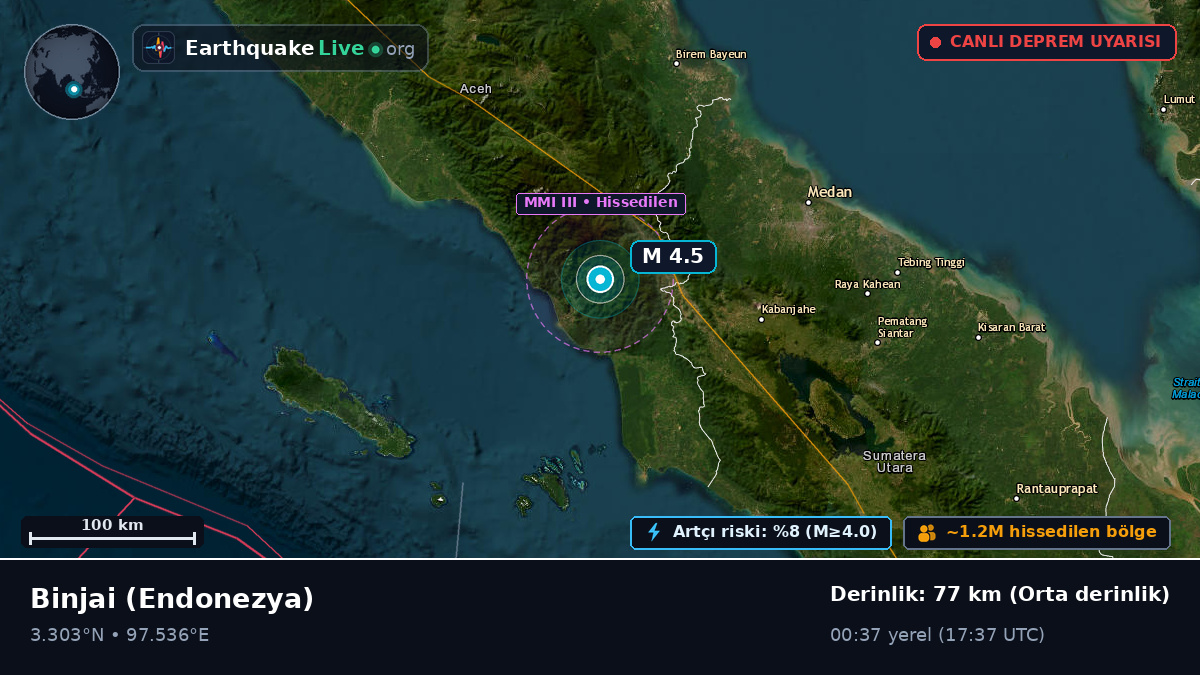Click the Tebing Tinggi town label

pyautogui.click(x=932, y=262)
